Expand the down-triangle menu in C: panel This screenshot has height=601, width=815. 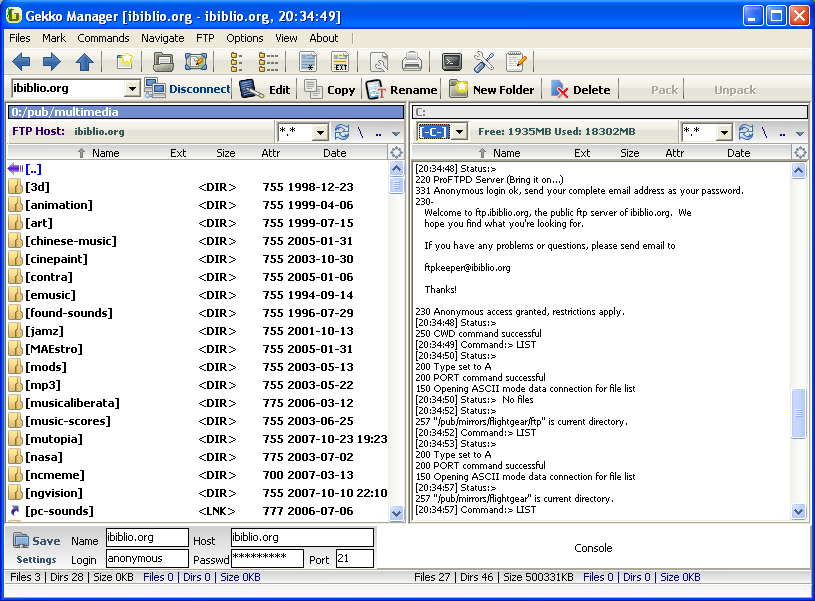pos(800,134)
